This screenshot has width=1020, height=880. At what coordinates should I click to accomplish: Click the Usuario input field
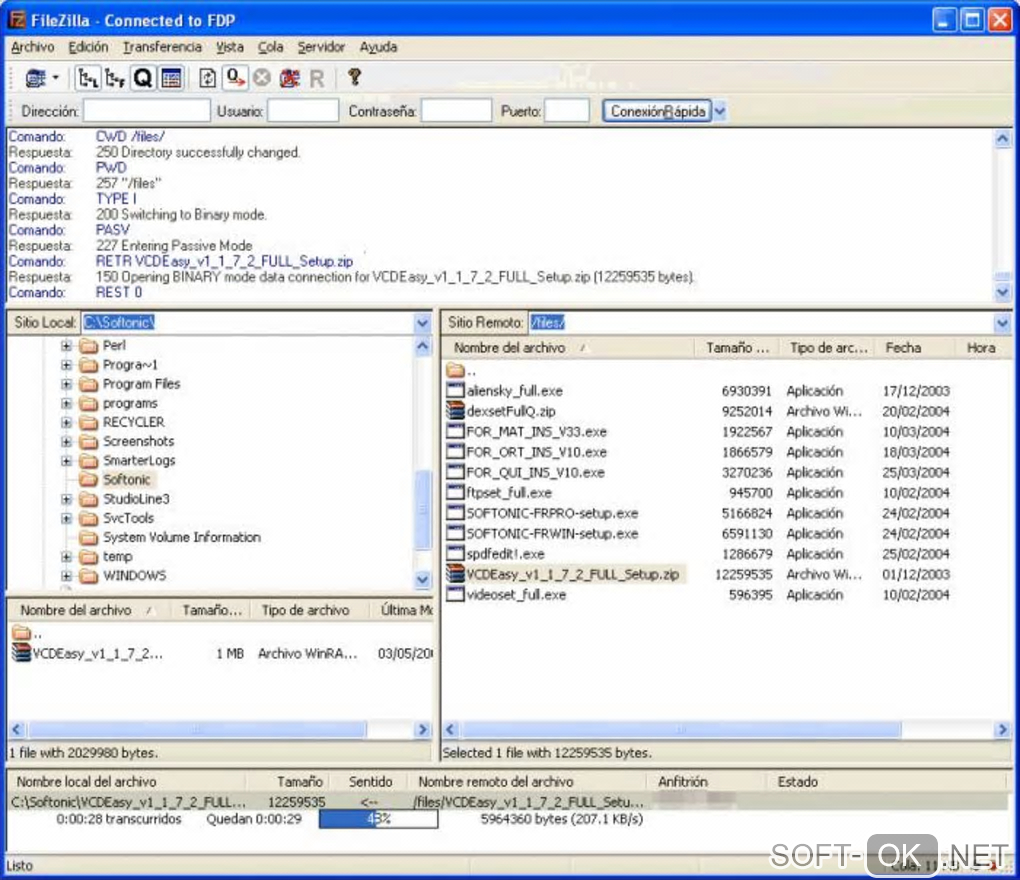pos(302,111)
